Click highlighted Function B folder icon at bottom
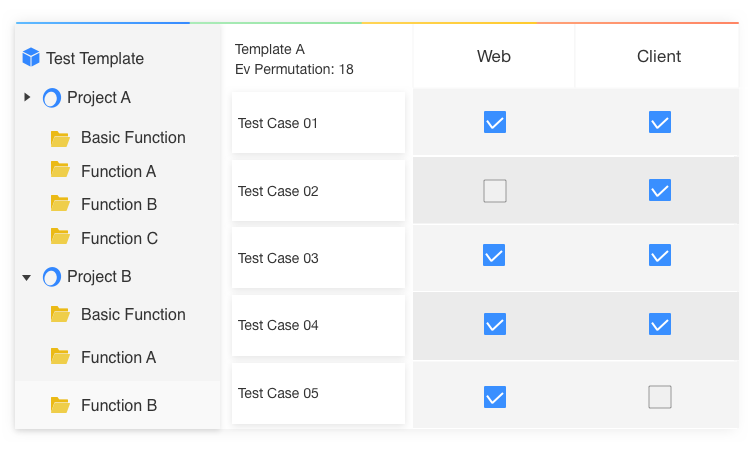This screenshot has height=450, width=750. [x=60, y=405]
